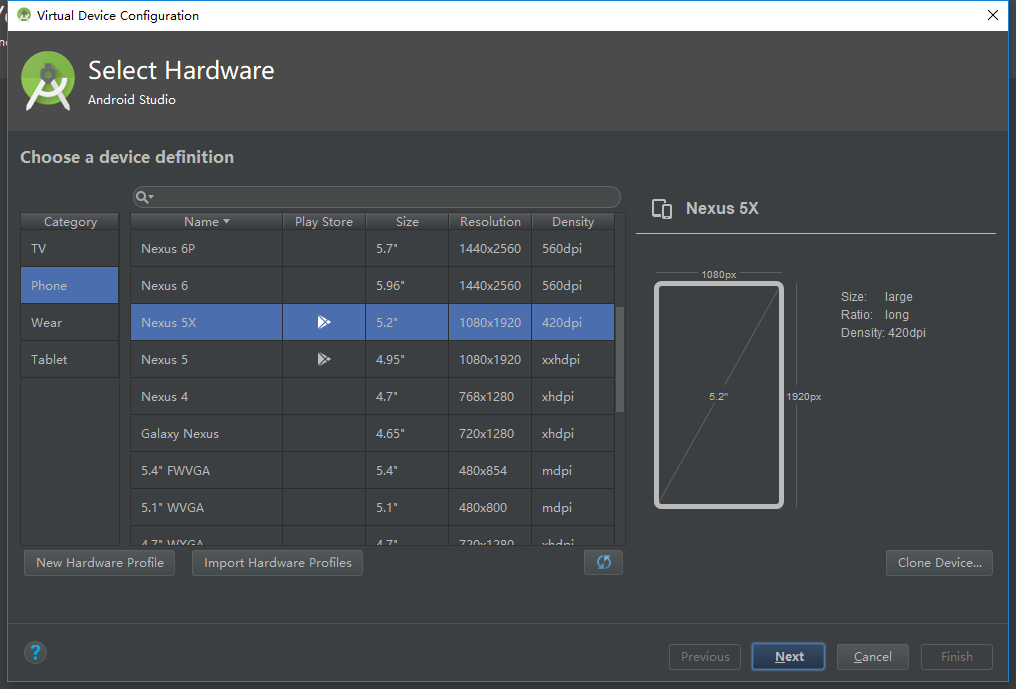Click the 768x1280 resolution cell

tap(490, 396)
